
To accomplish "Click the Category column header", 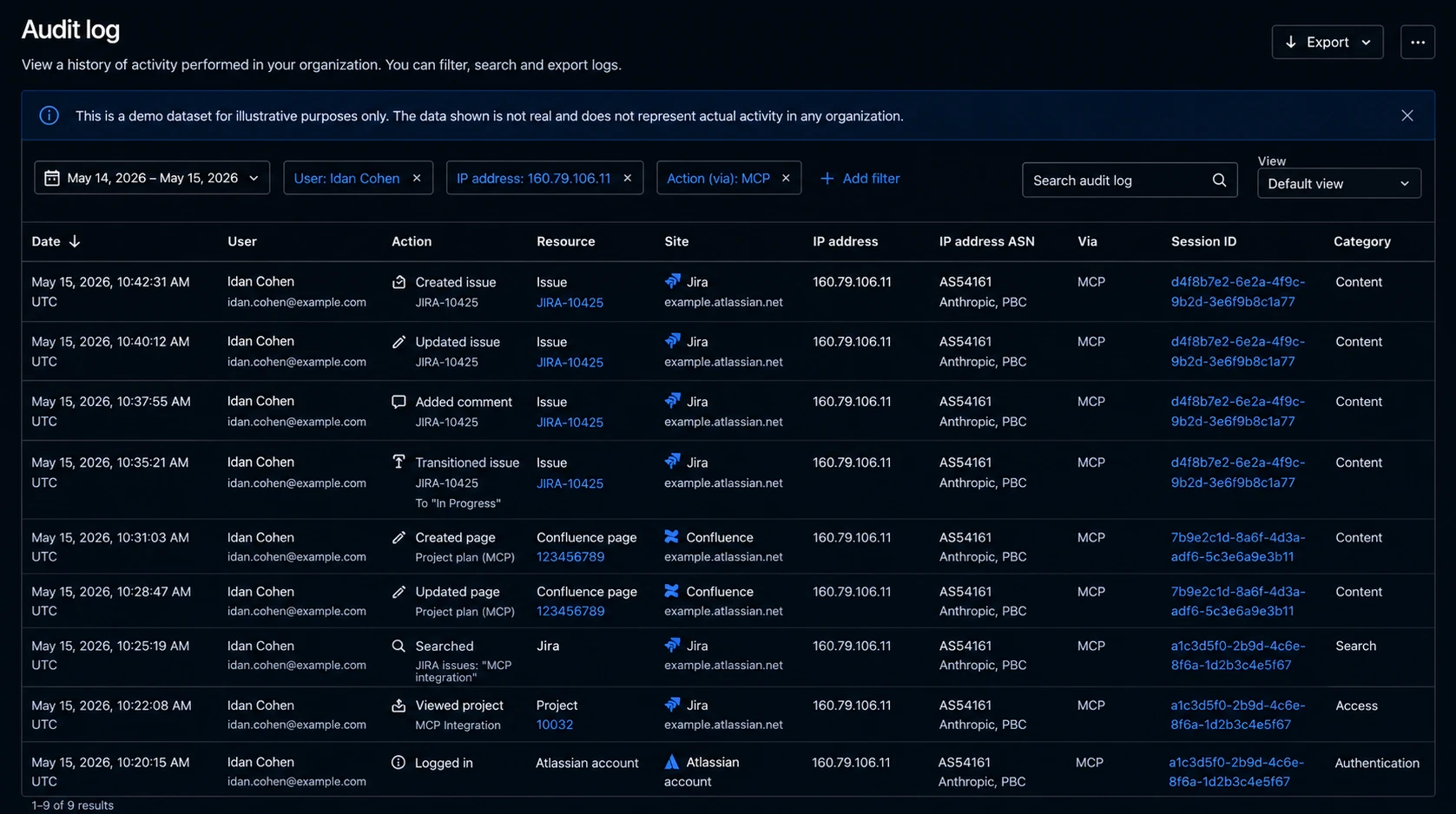I will pos(1362,241).
